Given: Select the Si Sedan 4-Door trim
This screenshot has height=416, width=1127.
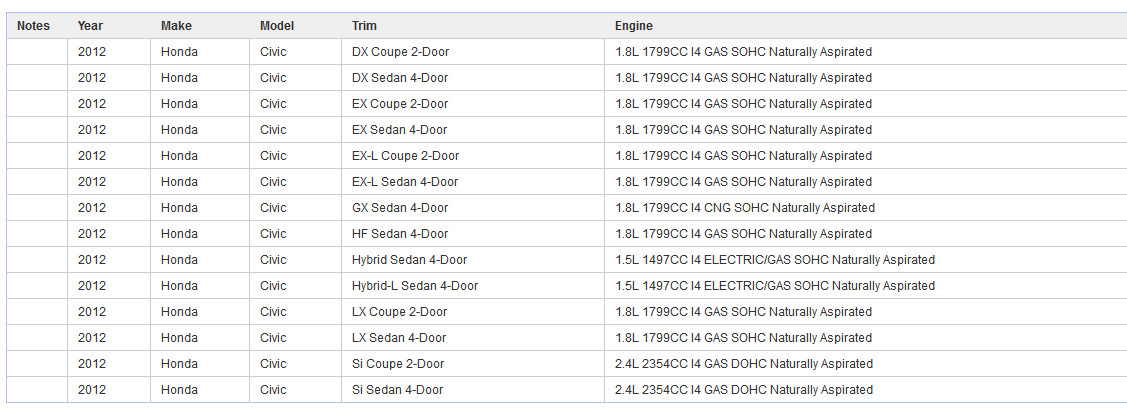Looking at the screenshot, I should tap(397, 389).
